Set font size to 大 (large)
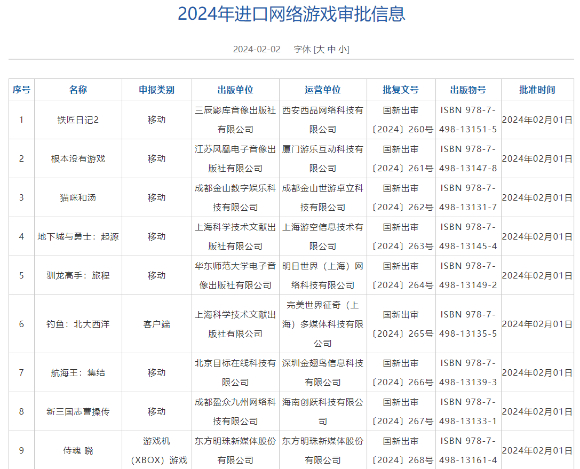Image resolution: width=580 pixels, height=469 pixels. (x=320, y=49)
